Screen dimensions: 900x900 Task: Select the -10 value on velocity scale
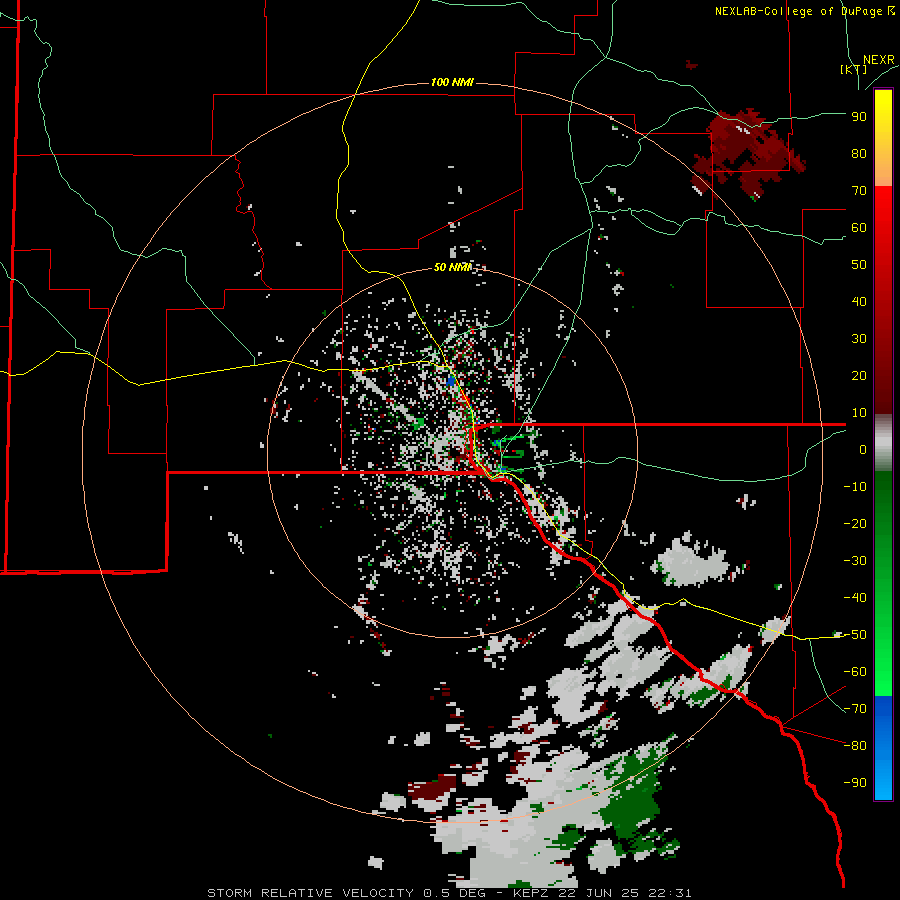(855, 487)
